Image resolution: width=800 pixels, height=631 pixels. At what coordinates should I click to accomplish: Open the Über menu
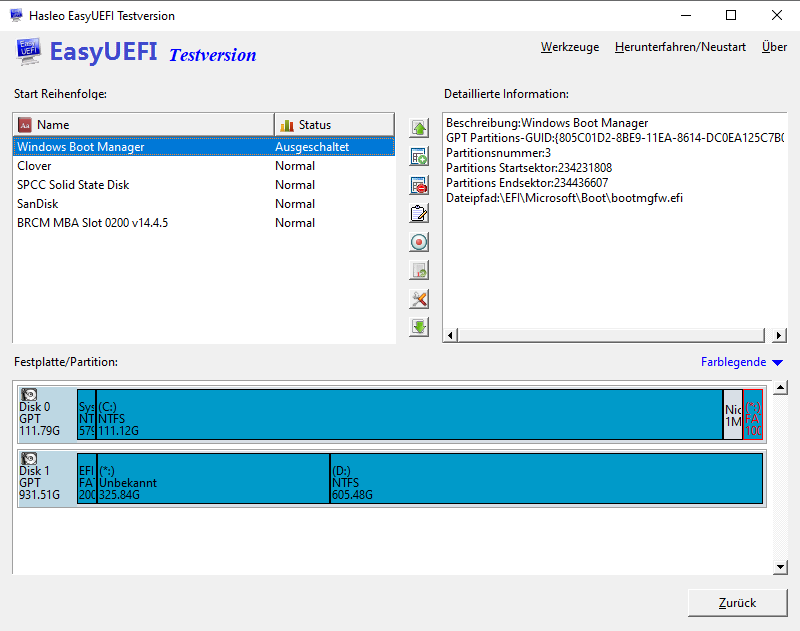[x=774, y=47]
